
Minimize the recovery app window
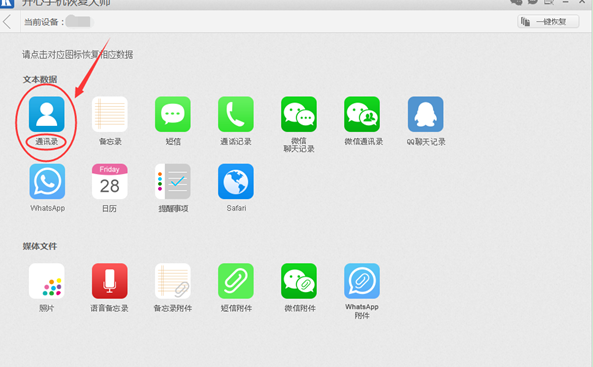[566, 2]
